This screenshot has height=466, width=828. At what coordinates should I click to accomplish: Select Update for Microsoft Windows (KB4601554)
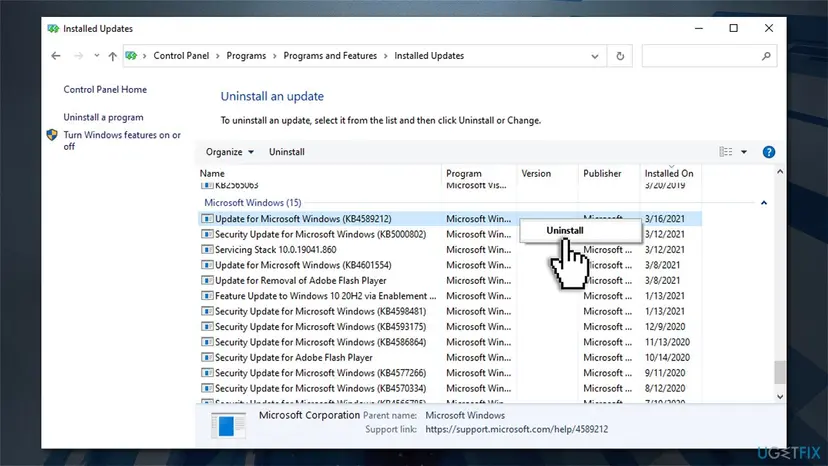click(x=450, y=265)
